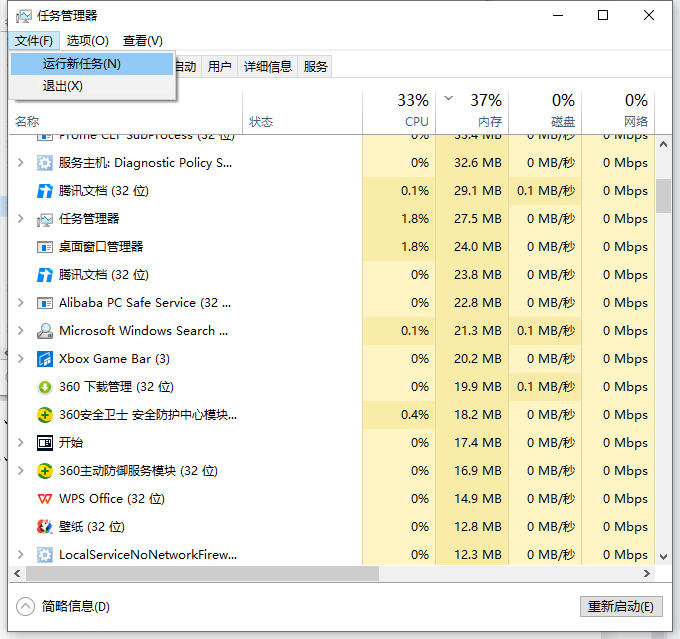Open the 选项(O) menu

[x=88, y=41]
